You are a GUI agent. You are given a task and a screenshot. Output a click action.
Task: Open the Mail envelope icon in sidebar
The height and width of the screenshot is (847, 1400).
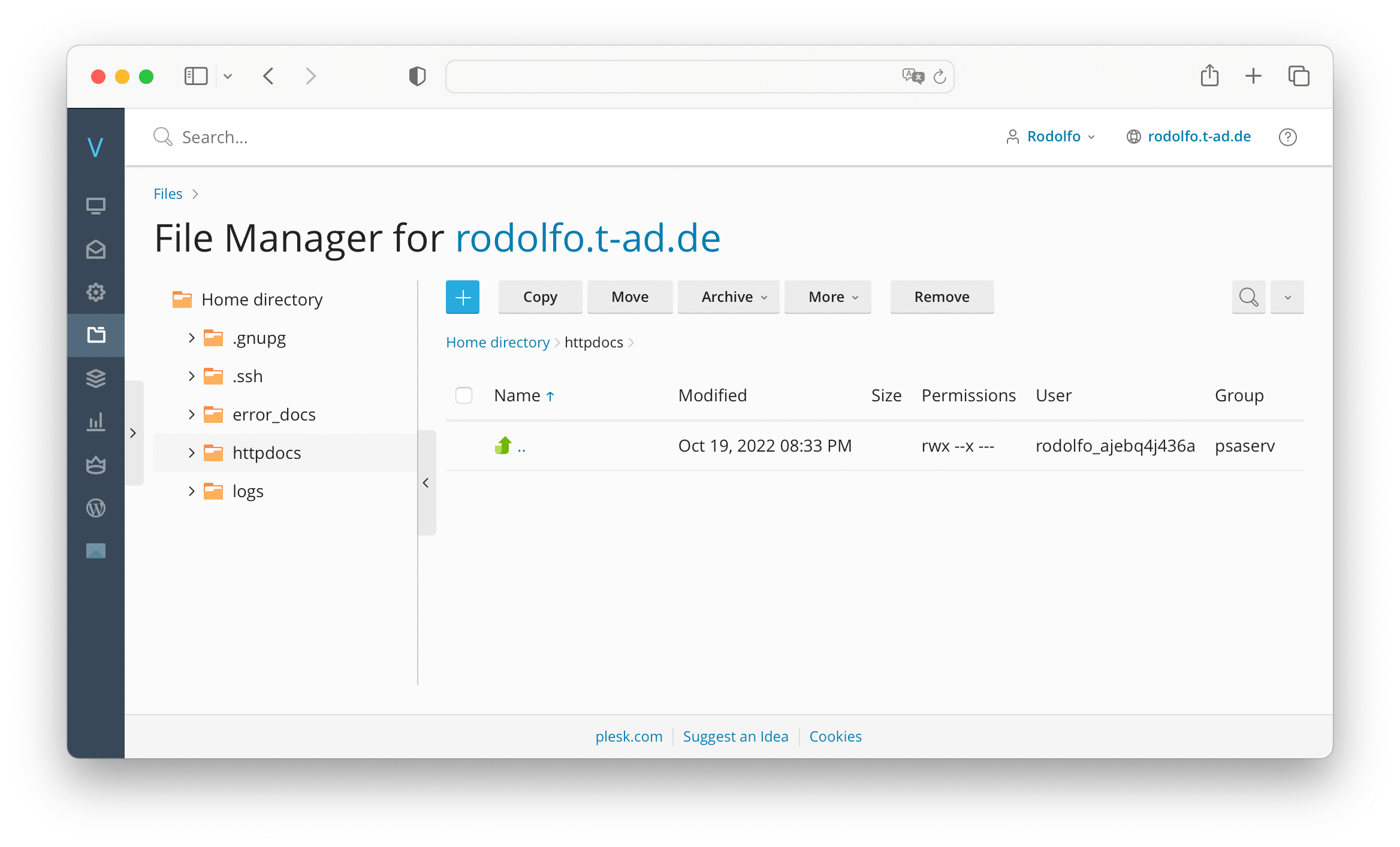click(x=96, y=249)
